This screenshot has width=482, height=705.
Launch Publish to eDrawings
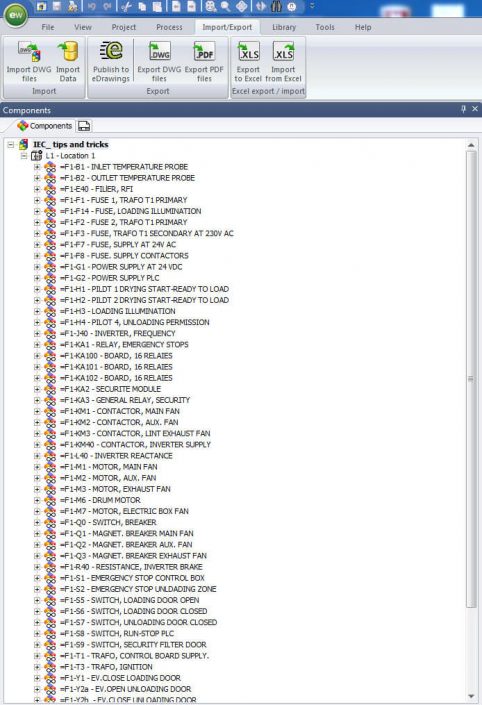tap(111, 62)
